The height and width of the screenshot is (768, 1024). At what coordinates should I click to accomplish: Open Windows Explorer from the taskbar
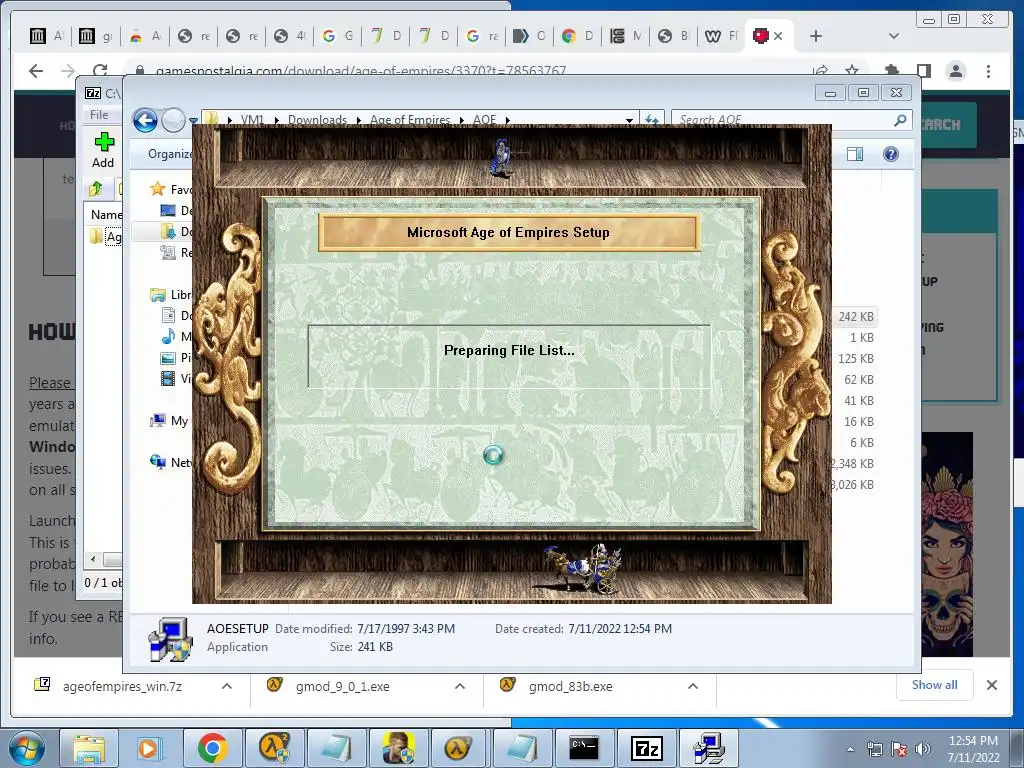coord(88,748)
